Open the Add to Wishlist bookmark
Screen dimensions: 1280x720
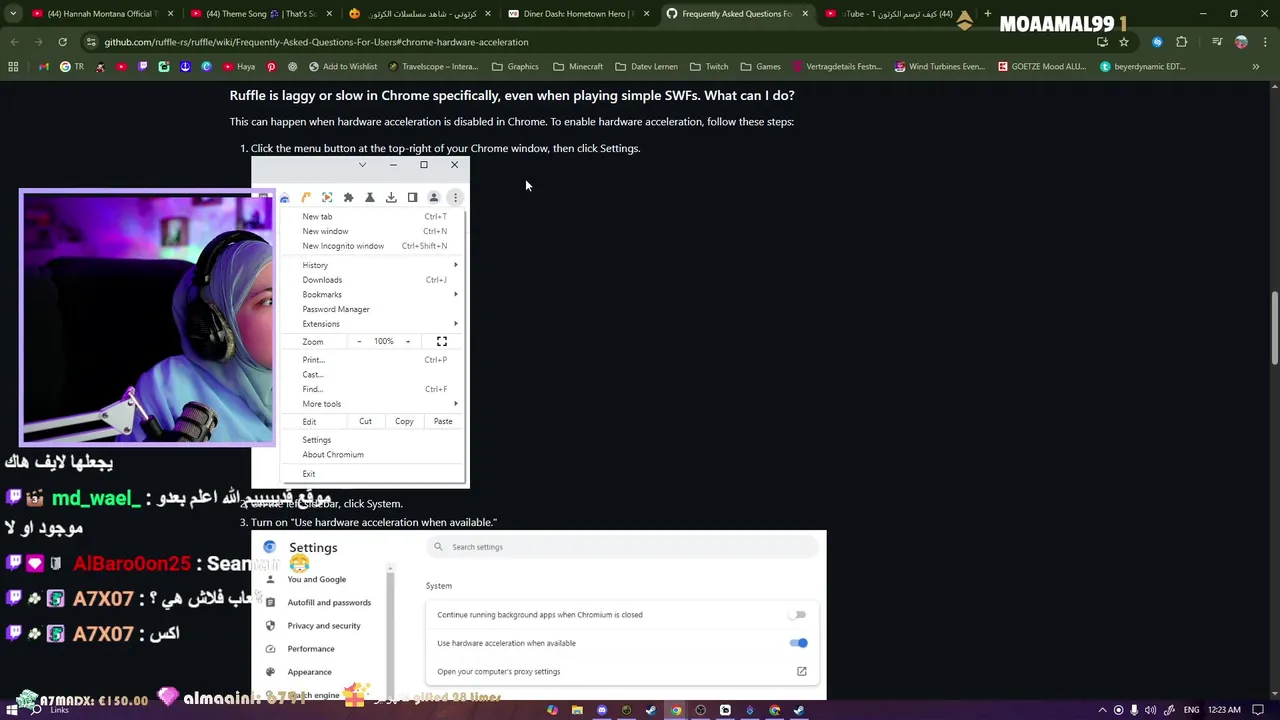pos(343,67)
